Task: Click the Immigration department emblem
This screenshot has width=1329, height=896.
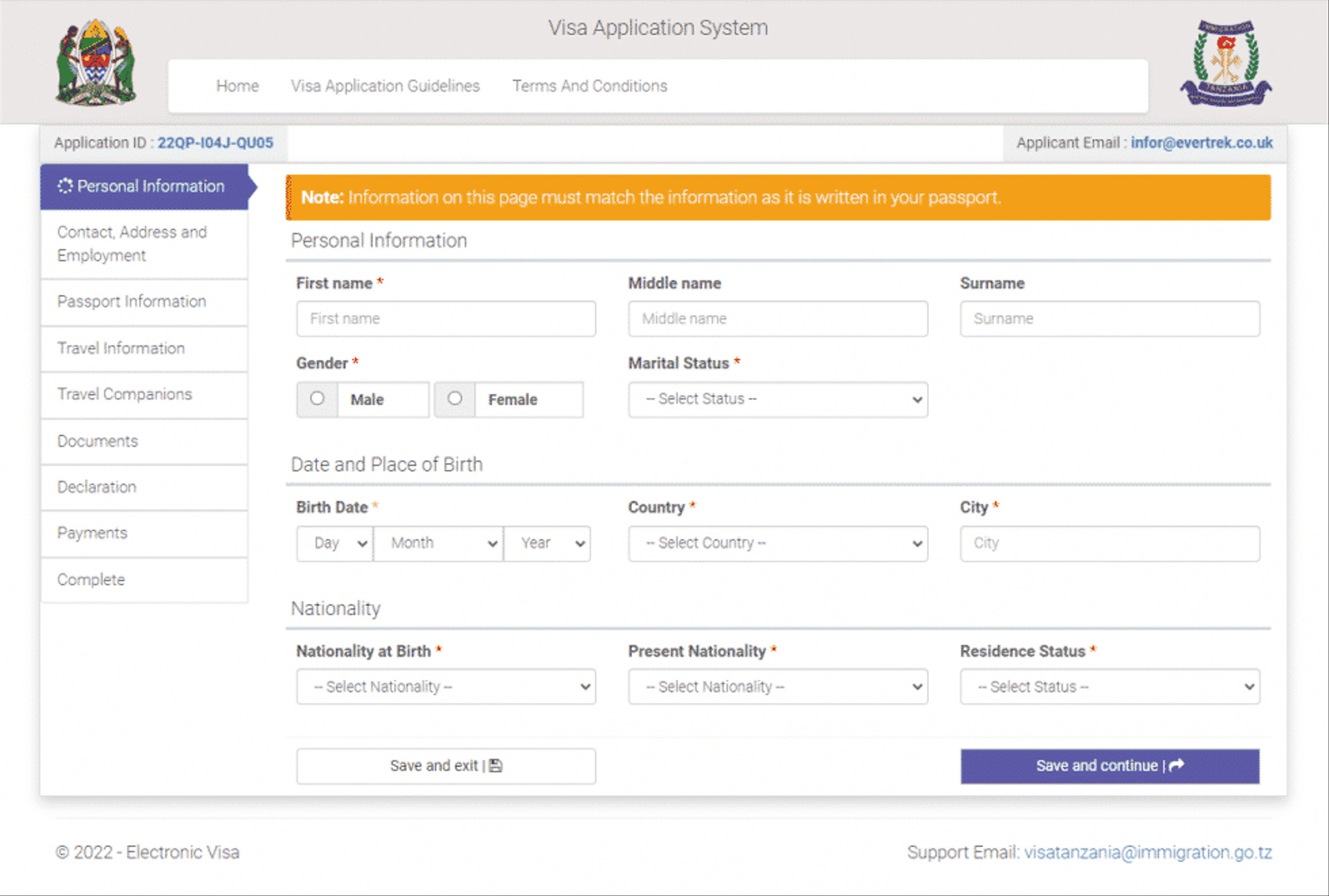Action: pos(1226,63)
